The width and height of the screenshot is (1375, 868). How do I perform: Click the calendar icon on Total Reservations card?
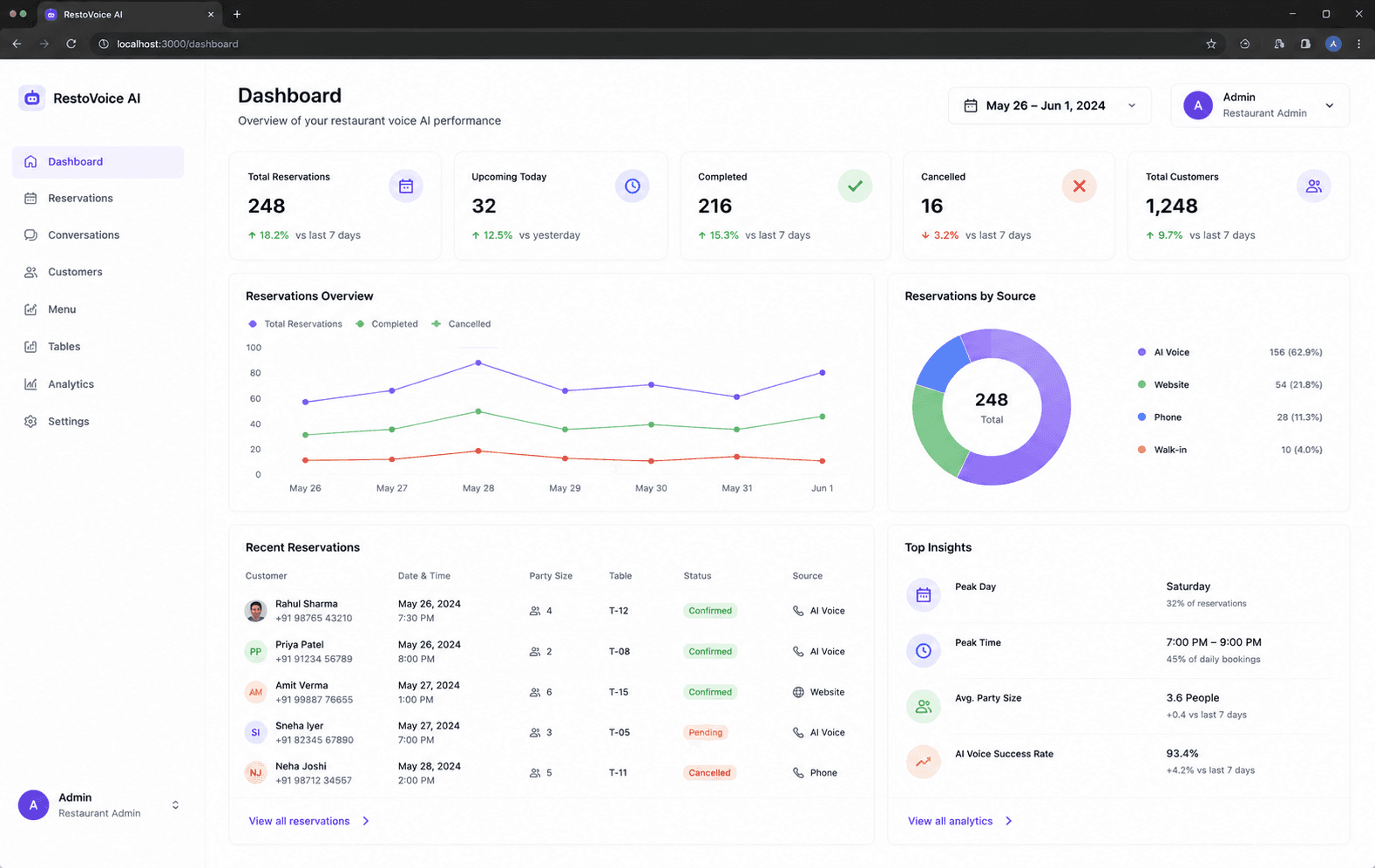pos(406,186)
